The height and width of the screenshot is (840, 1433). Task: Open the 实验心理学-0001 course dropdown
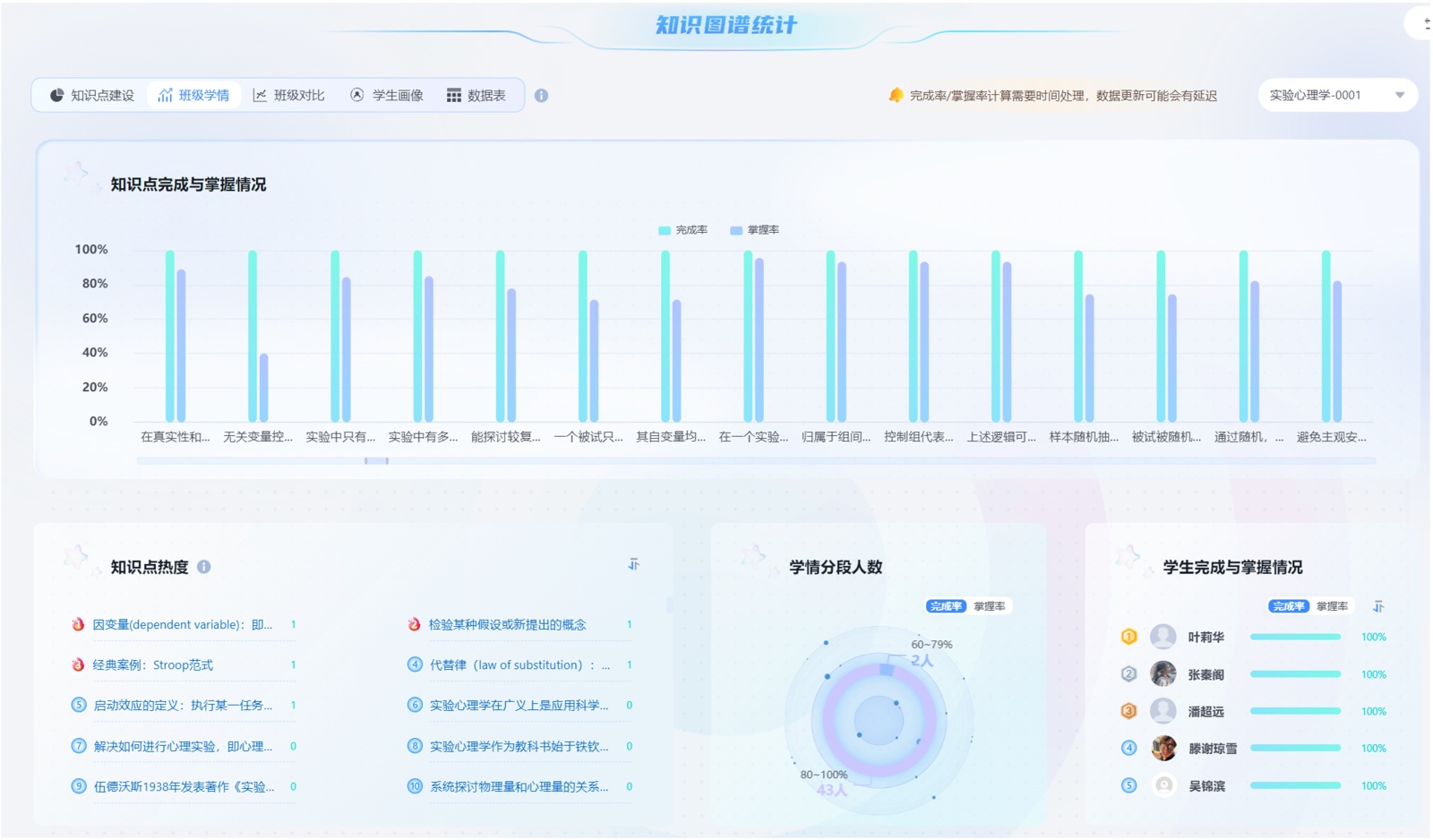(1336, 95)
